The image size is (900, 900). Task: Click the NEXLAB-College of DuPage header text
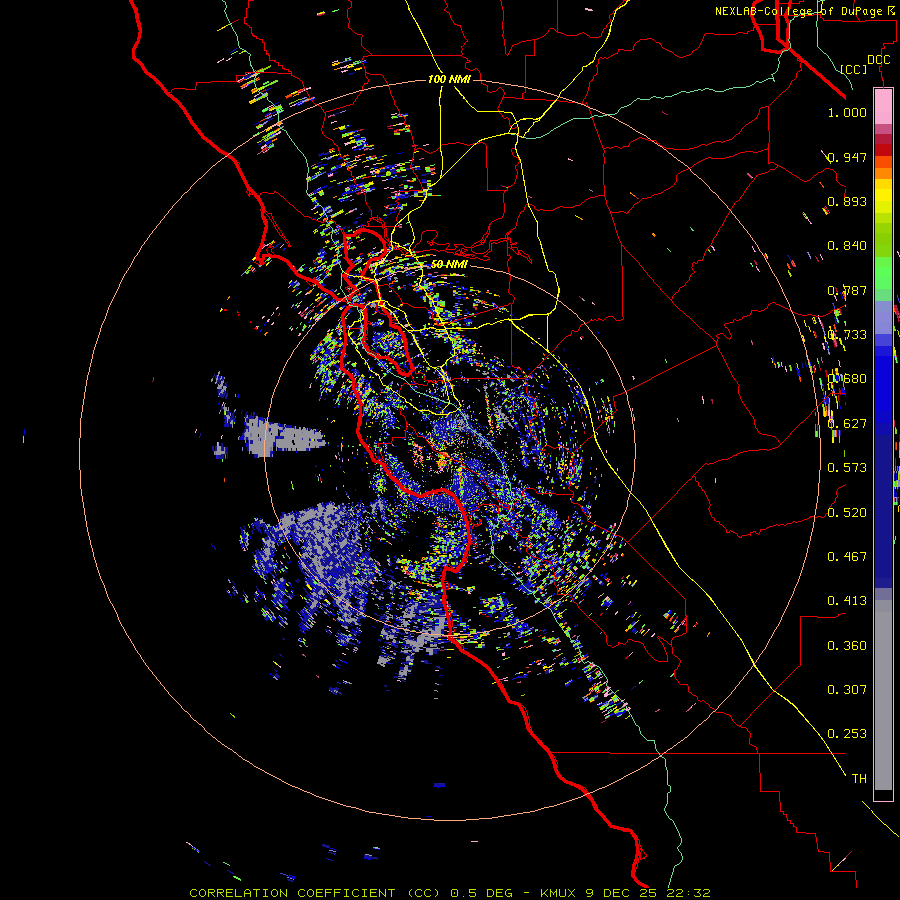pyautogui.click(x=807, y=11)
